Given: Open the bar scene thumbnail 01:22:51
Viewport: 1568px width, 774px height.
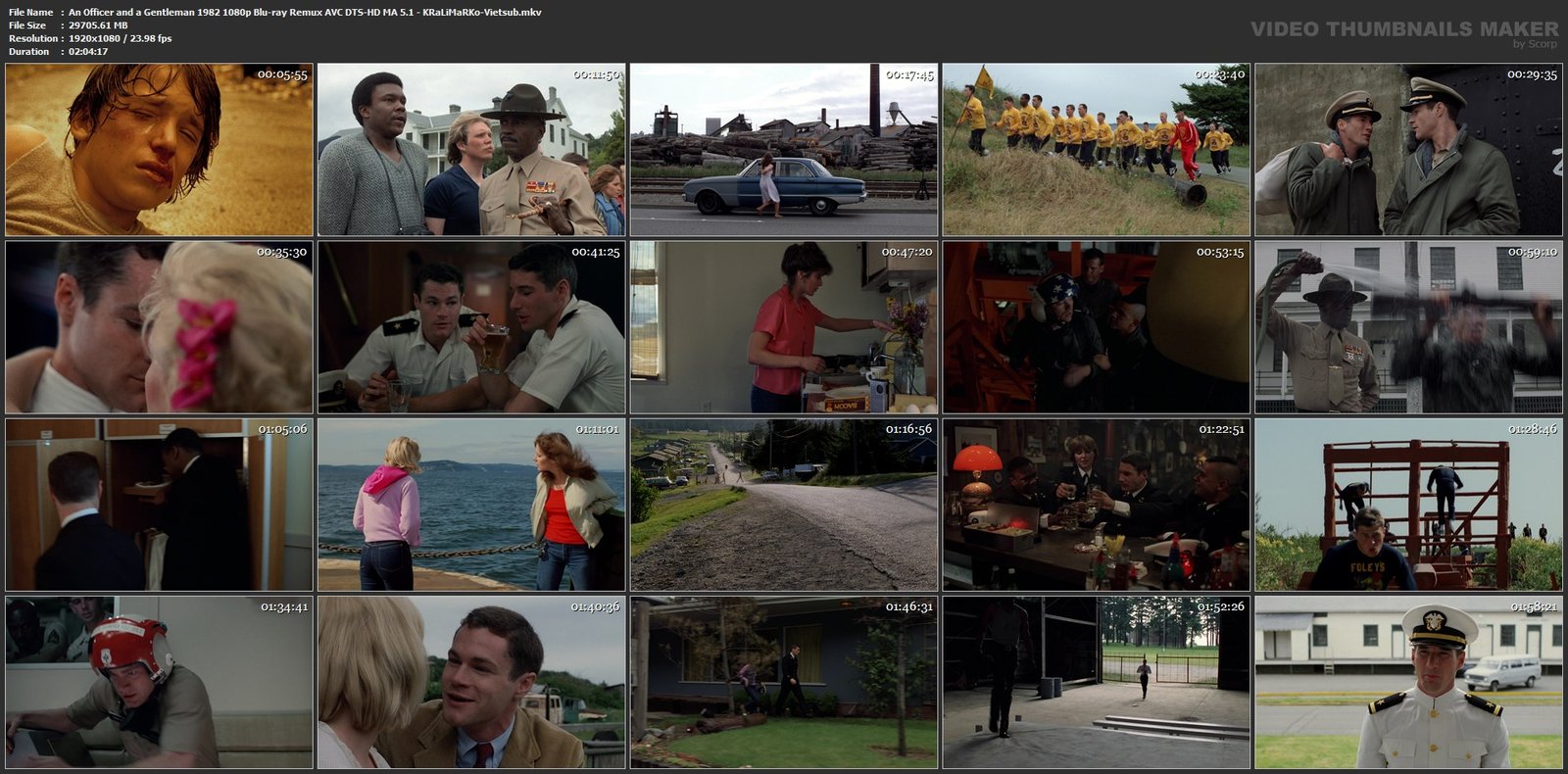Looking at the screenshot, I should click(1097, 505).
